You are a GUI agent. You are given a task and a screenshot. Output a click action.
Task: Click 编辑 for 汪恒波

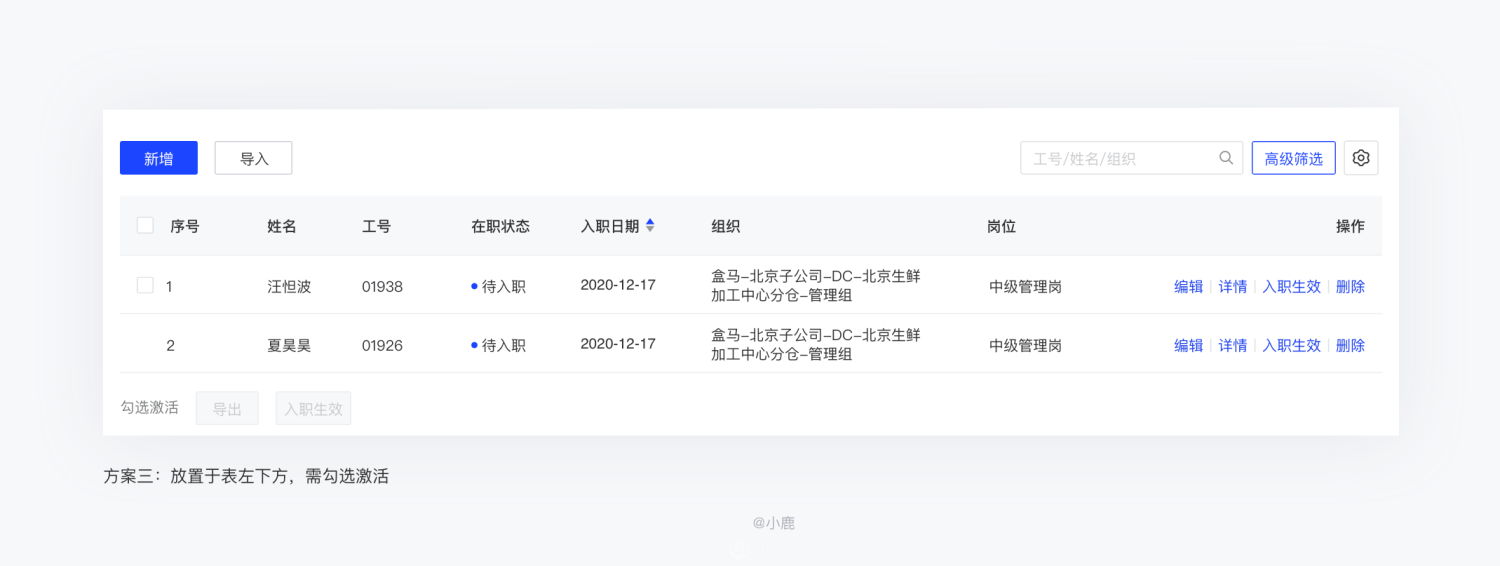pos(1189,287)
